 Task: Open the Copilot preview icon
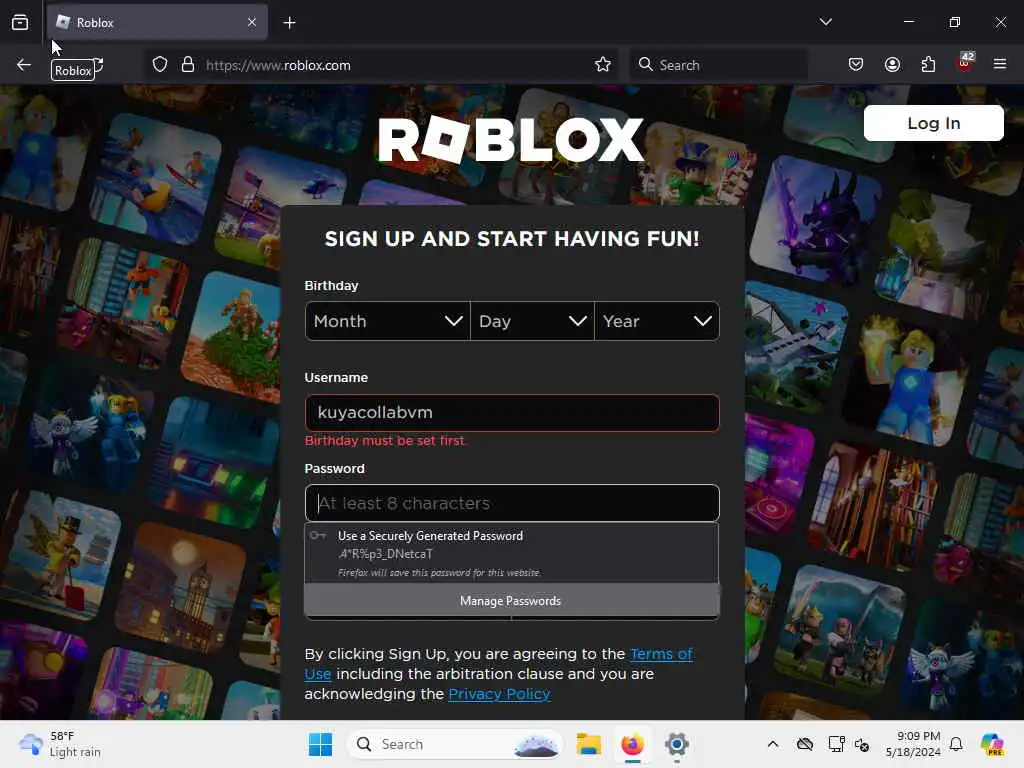(991, 744)
